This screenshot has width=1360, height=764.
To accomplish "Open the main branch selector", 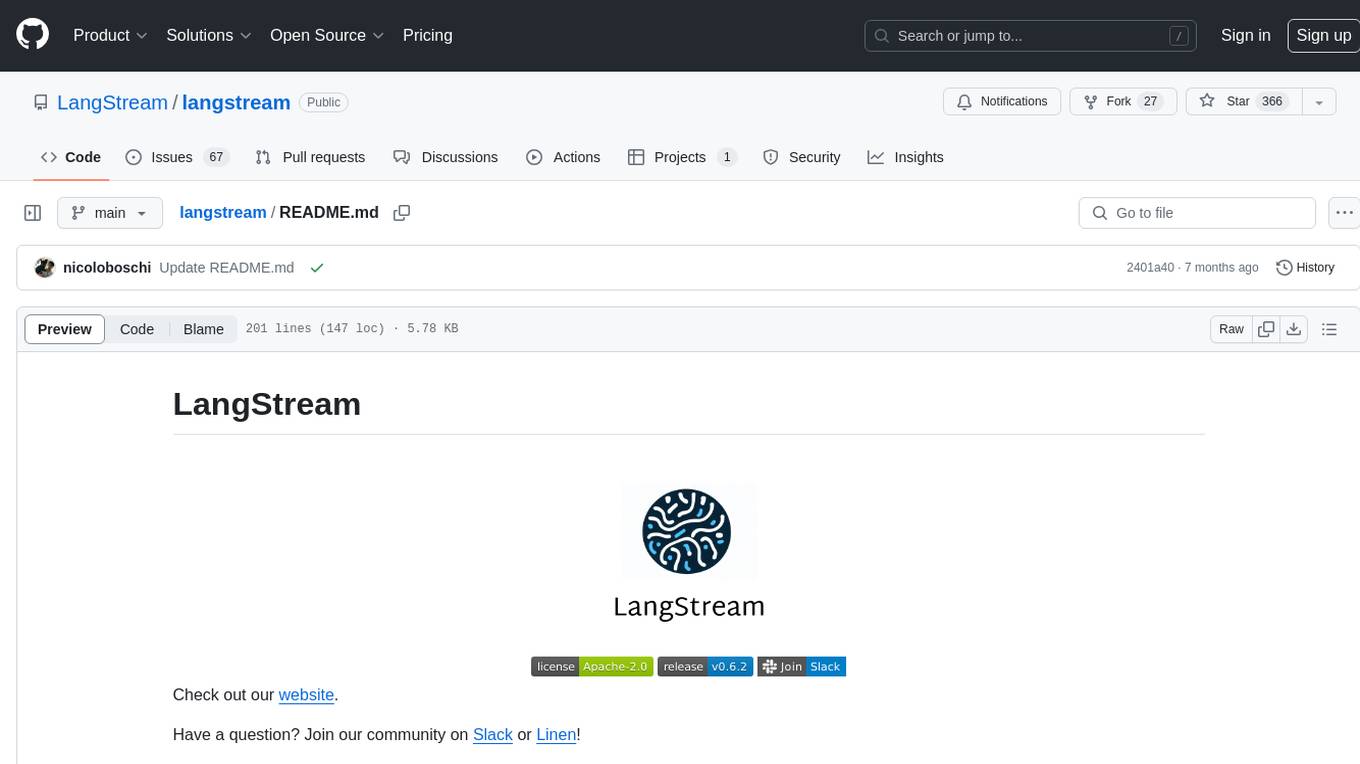I will 110,213.
